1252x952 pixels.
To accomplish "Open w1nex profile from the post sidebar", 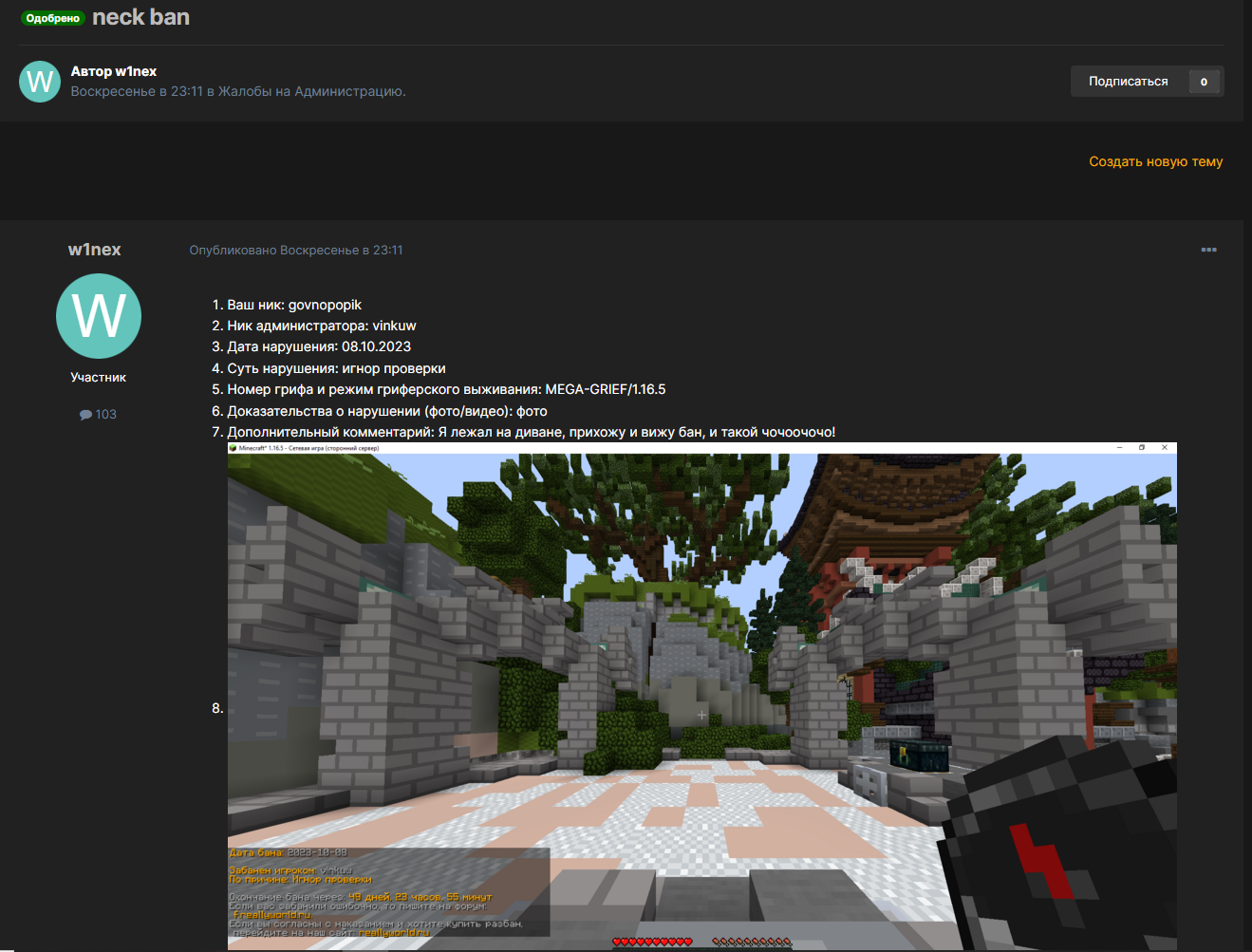I will pyautogui.click(x=95, y=250).
